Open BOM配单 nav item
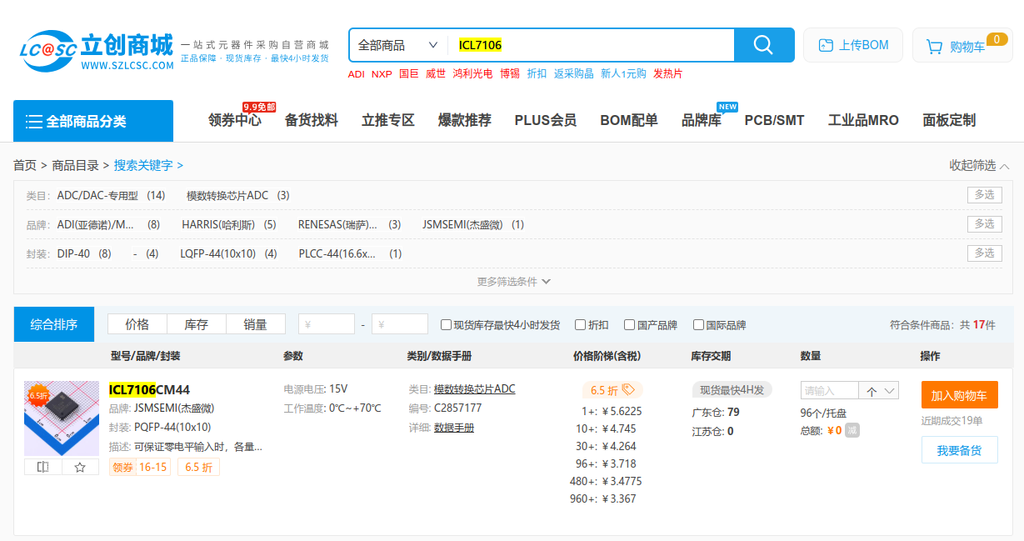The width and height of the screenshot is (1024, 541). [x=629, y=120]
